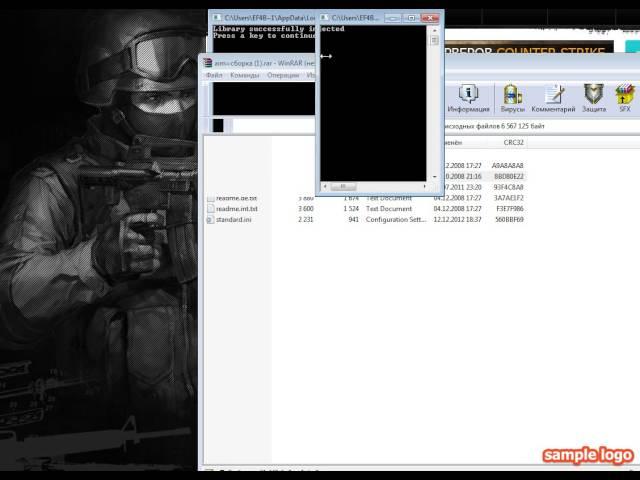Click CRC32 value F3E7F986
The width and height of the screenshot is (640, 480).
click(510, 209)
